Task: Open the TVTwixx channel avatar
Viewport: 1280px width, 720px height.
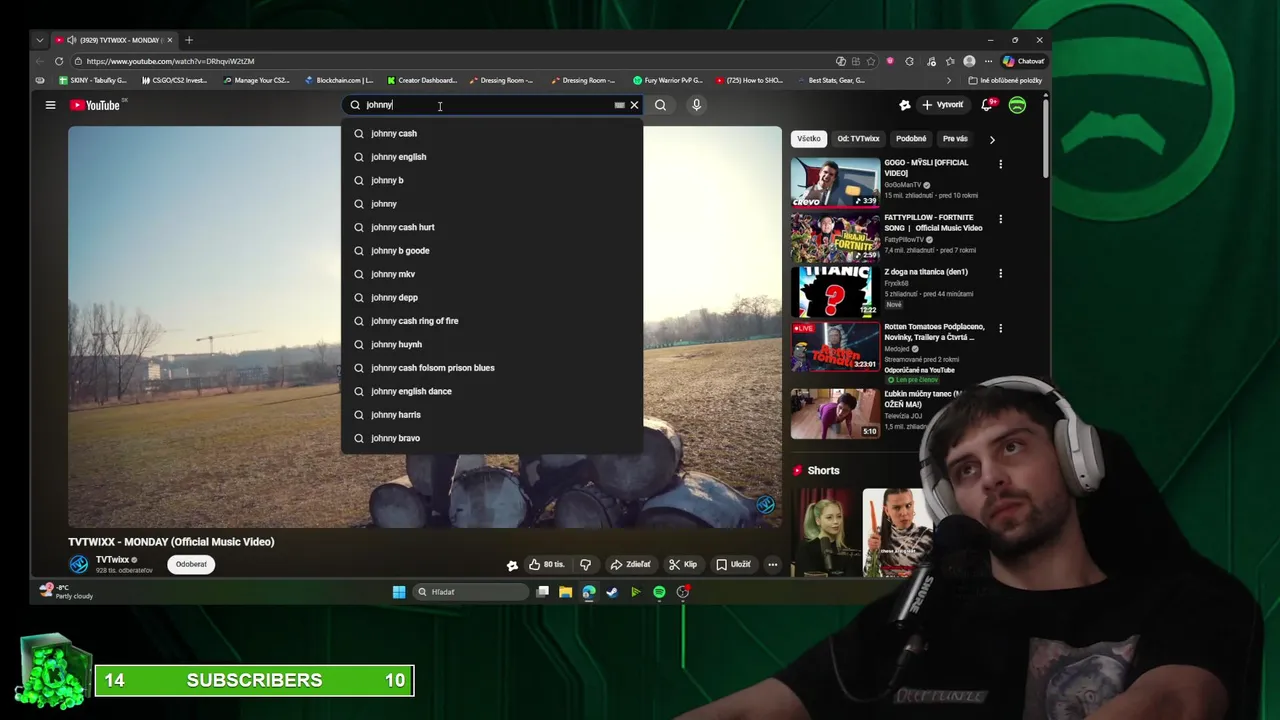Action: (78, 564)
